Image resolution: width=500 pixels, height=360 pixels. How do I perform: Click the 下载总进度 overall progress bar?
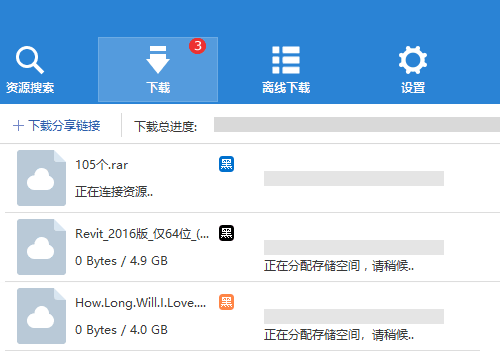(x=357, y=124)
